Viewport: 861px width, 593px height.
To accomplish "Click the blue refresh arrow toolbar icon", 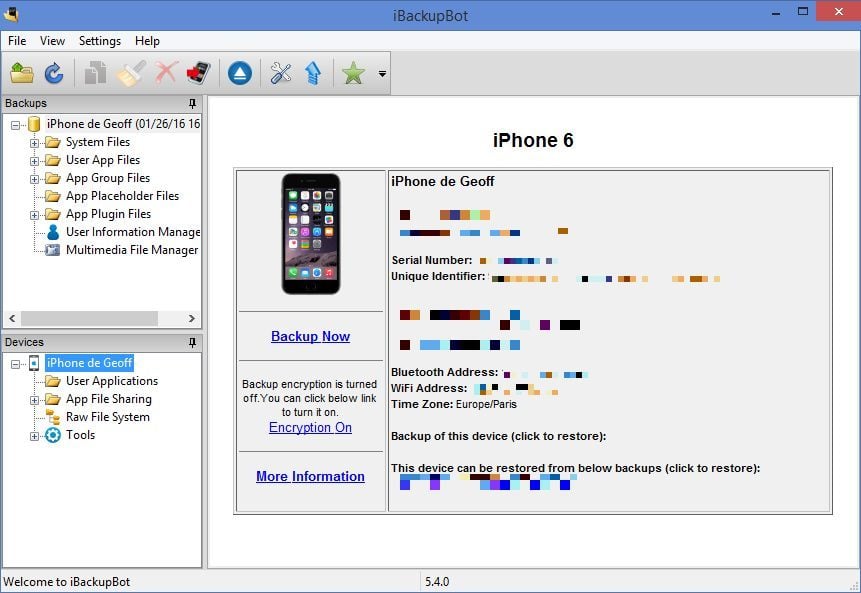I will (x=54, y=73).
